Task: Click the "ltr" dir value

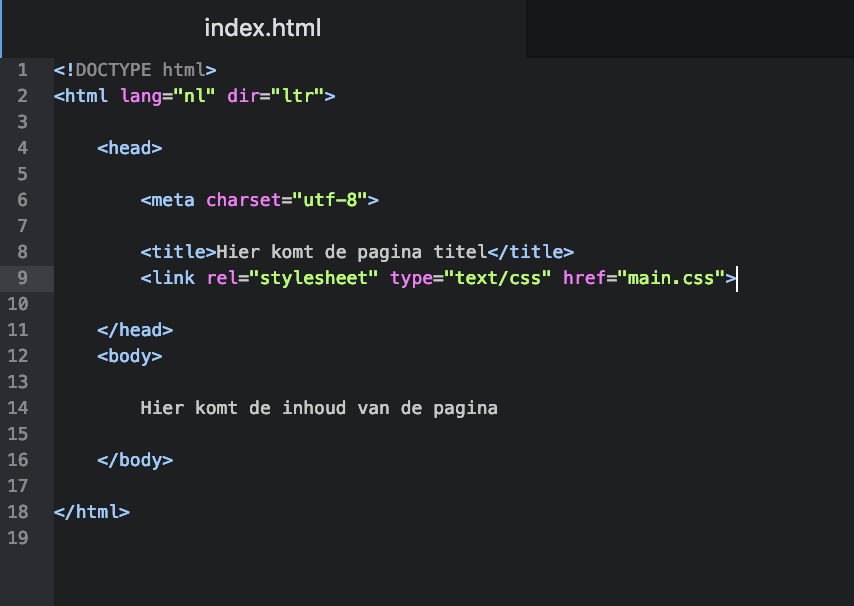Action: tap(297, 96)
